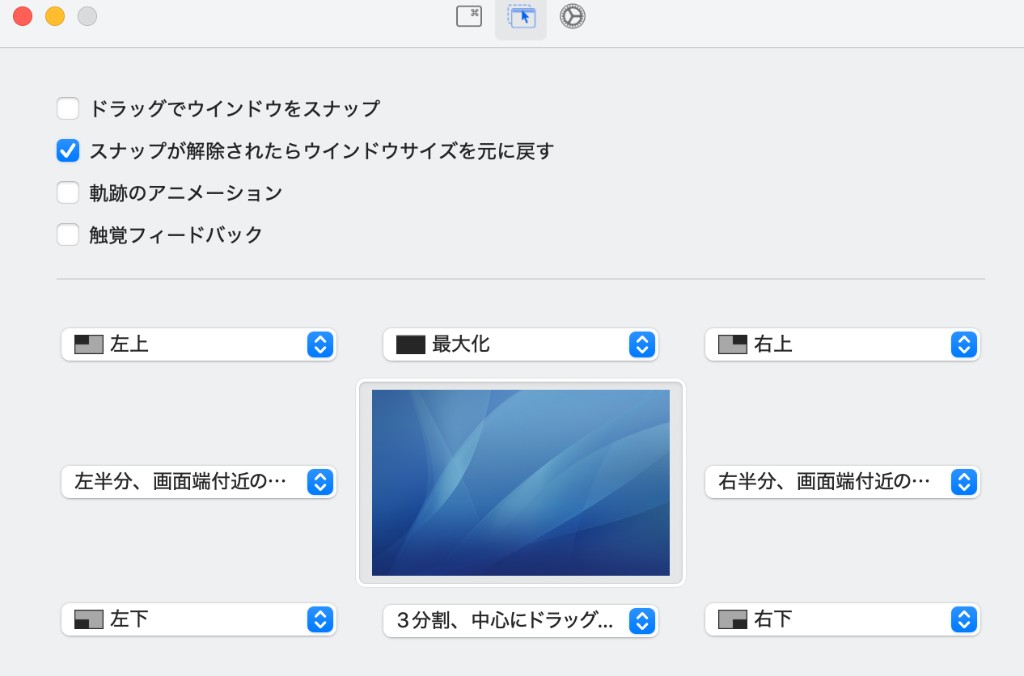Open the 左上 dropdown menu
The image size is (1024, 676).
(x=319, y=344)
